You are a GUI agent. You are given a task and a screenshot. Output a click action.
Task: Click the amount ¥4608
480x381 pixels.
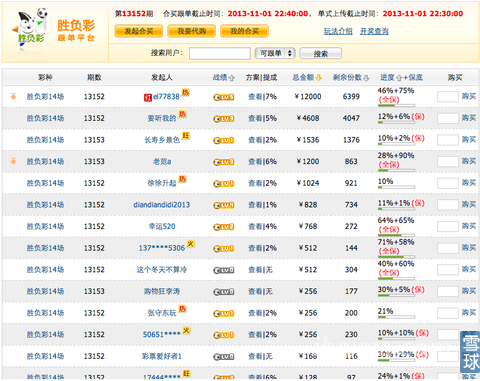[x=308, y=118]
